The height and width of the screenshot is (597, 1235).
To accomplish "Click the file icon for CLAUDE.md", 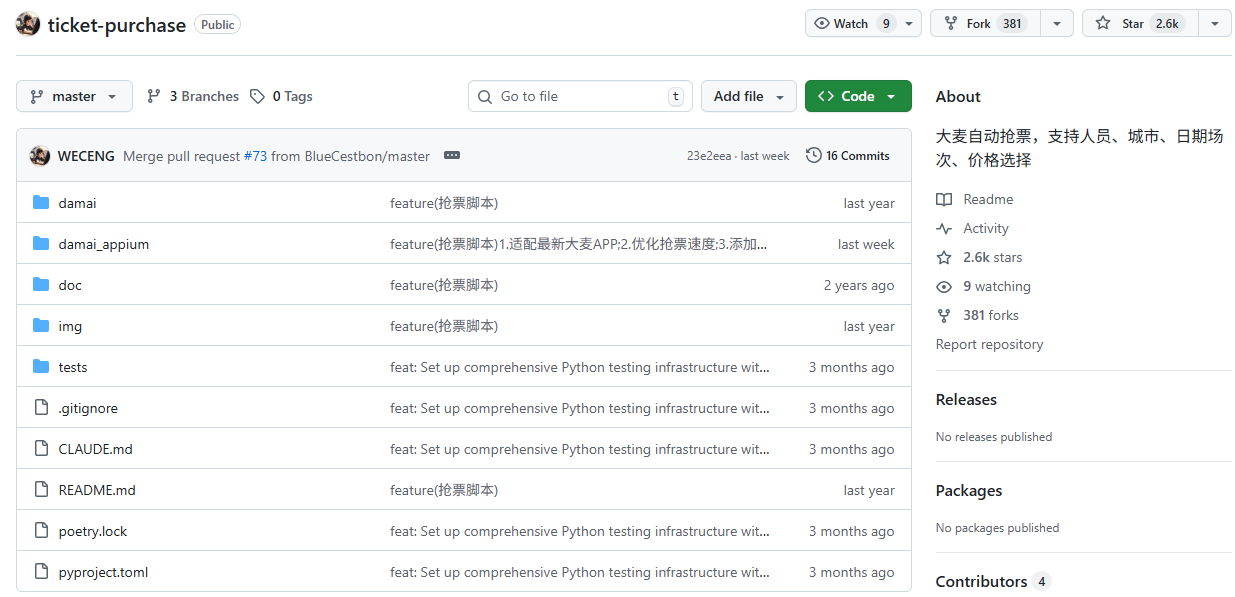I will pos(41,449).
